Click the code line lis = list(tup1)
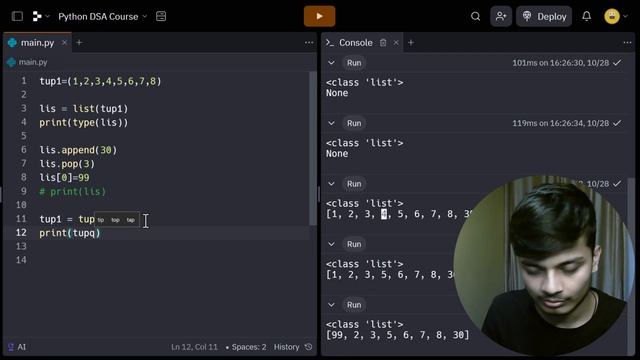 click(x=84, y=109)
